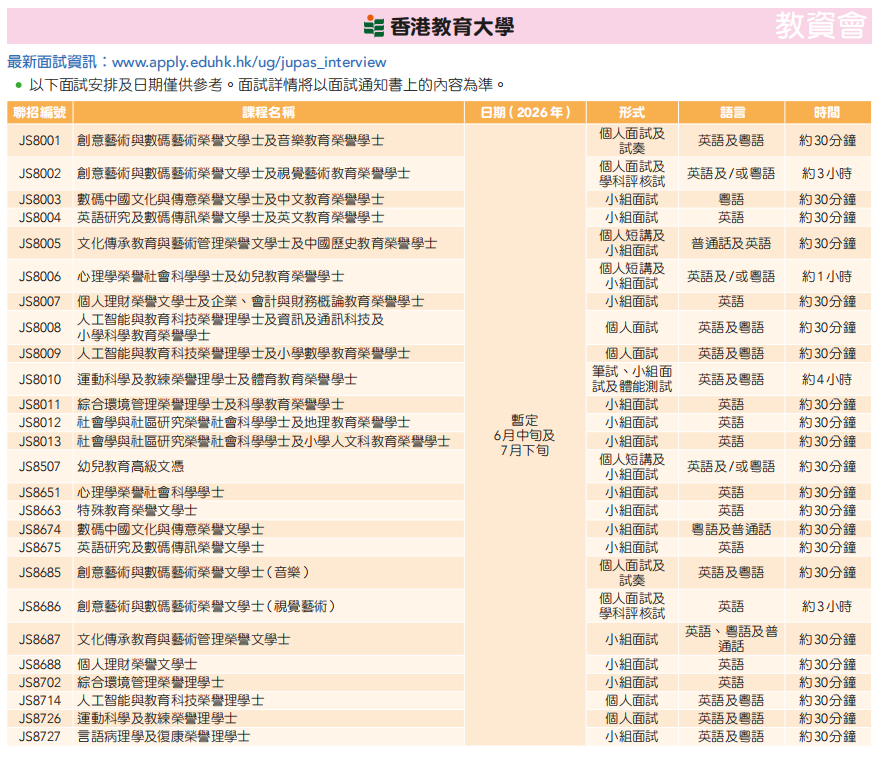The height and width of the screenshot is (764, 879).
Task: Click the 形式 column header
Action: point(631,113)
